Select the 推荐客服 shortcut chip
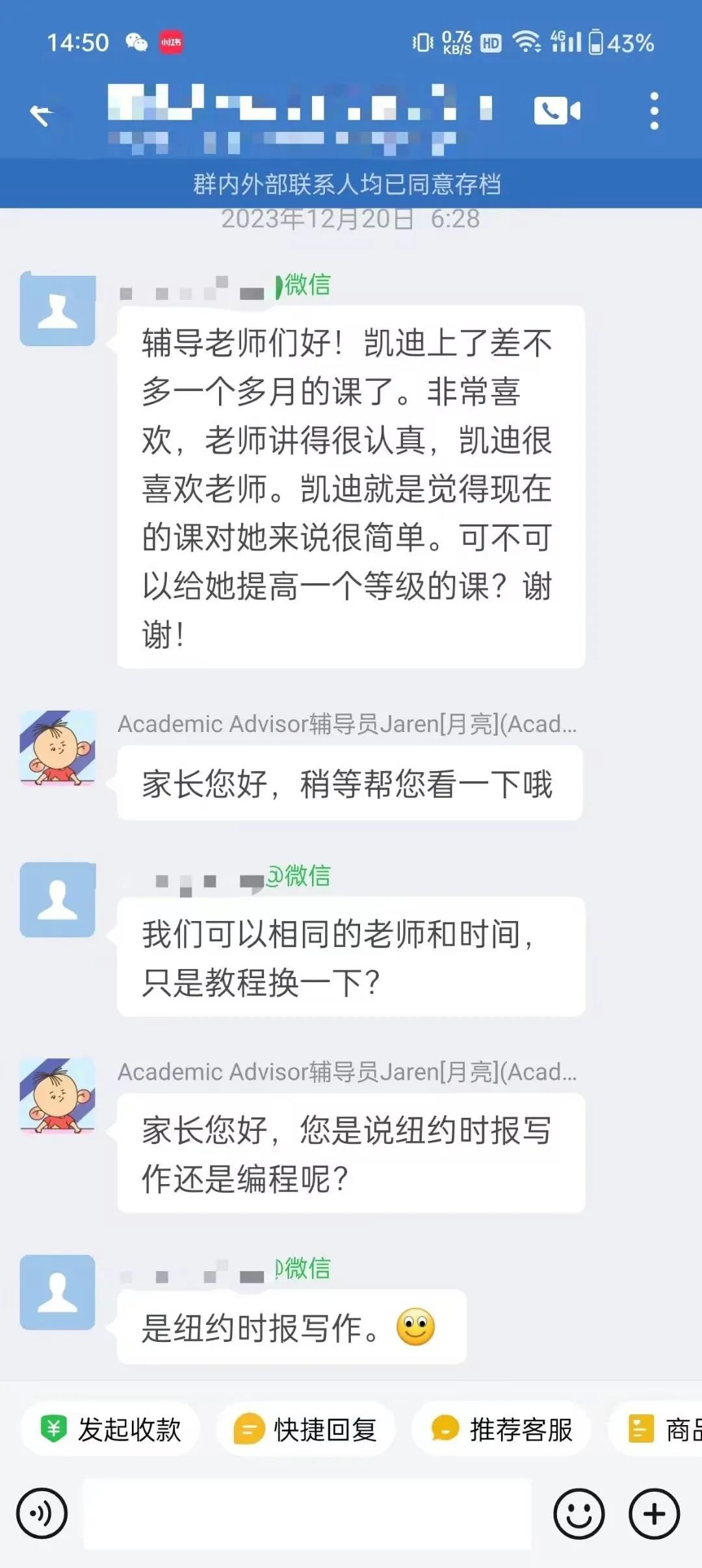Screen dimensions: 702x1568 pos(501,1429)
